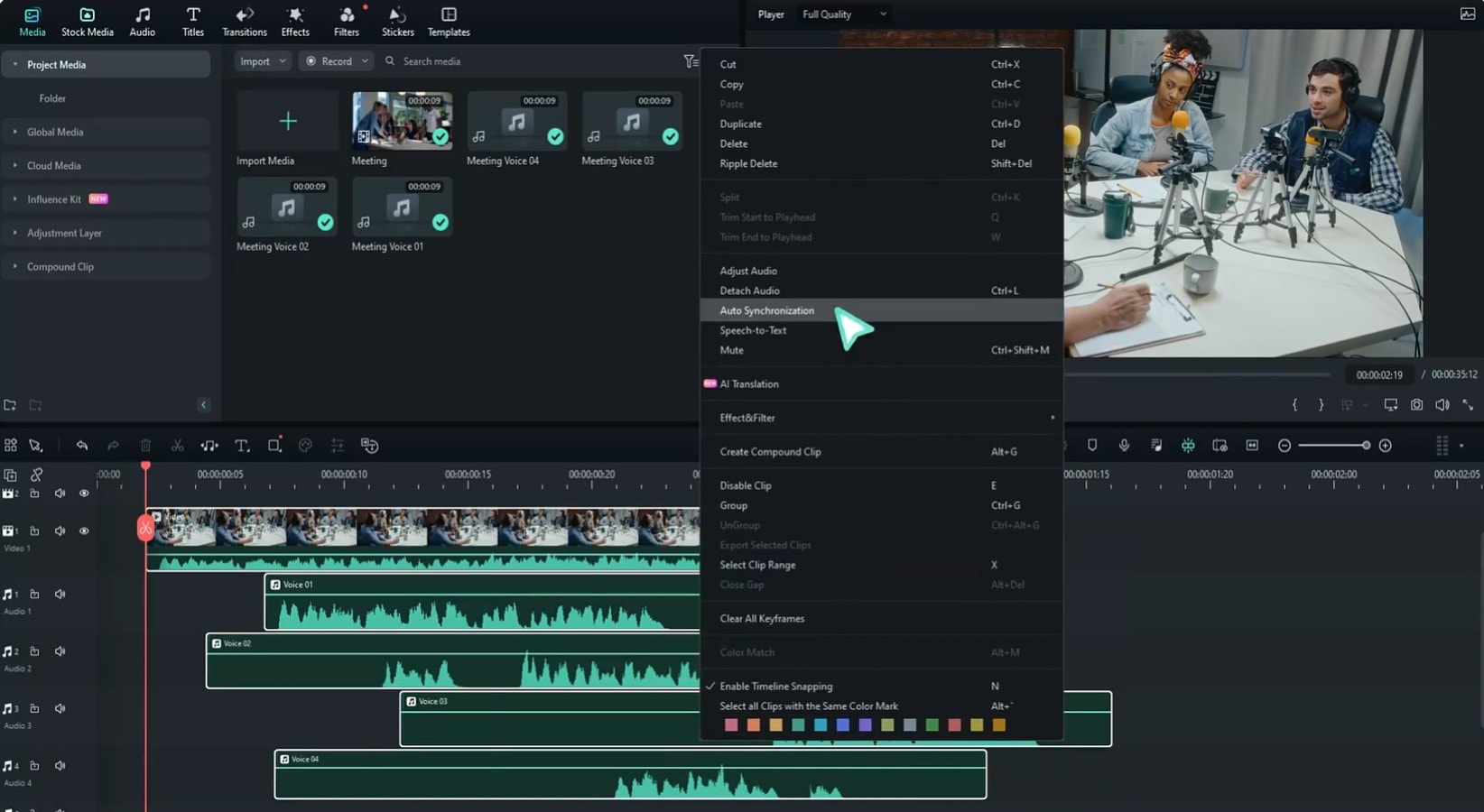Viewport: 1484px width, 812px height.
Task: Click the player volume speaker icon
Action: click(x=1442, y=405)
